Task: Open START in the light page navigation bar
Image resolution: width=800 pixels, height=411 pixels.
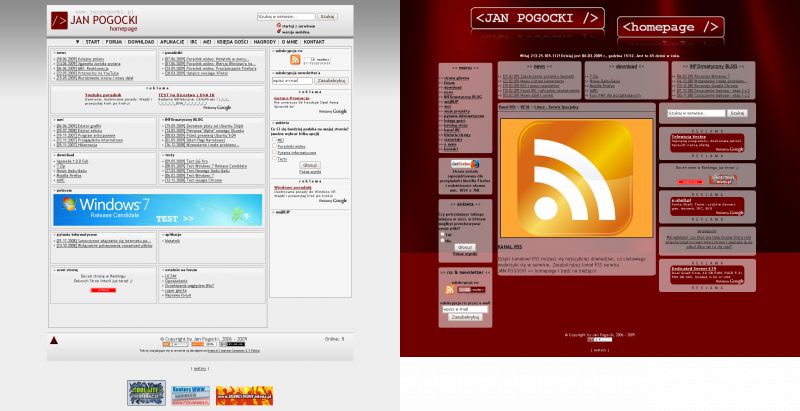Action: pyautogui.click(x=92, y=42)
